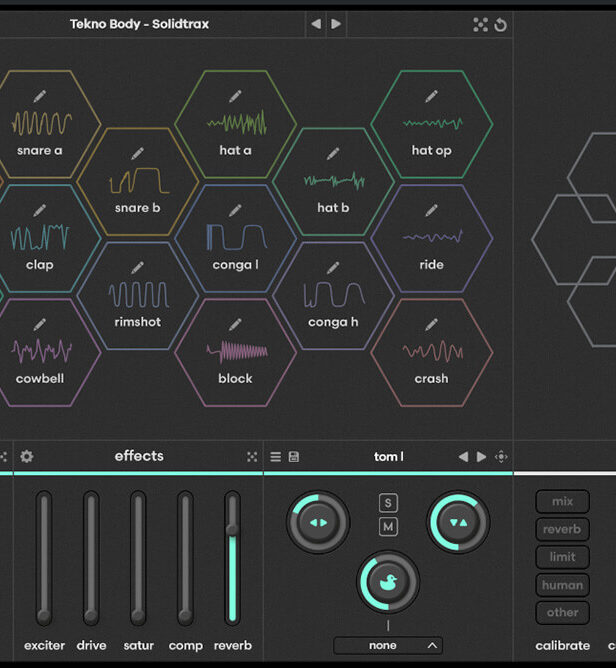The width and height of the screenshot is (616, 668).
Task: Select the snare b waveform
Action: point(139,181)
